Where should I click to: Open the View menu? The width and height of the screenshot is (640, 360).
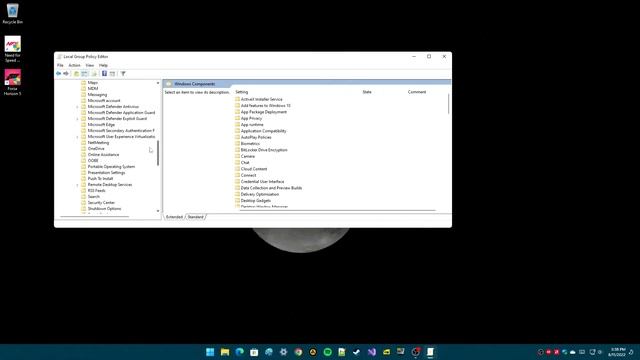point(90,65)
